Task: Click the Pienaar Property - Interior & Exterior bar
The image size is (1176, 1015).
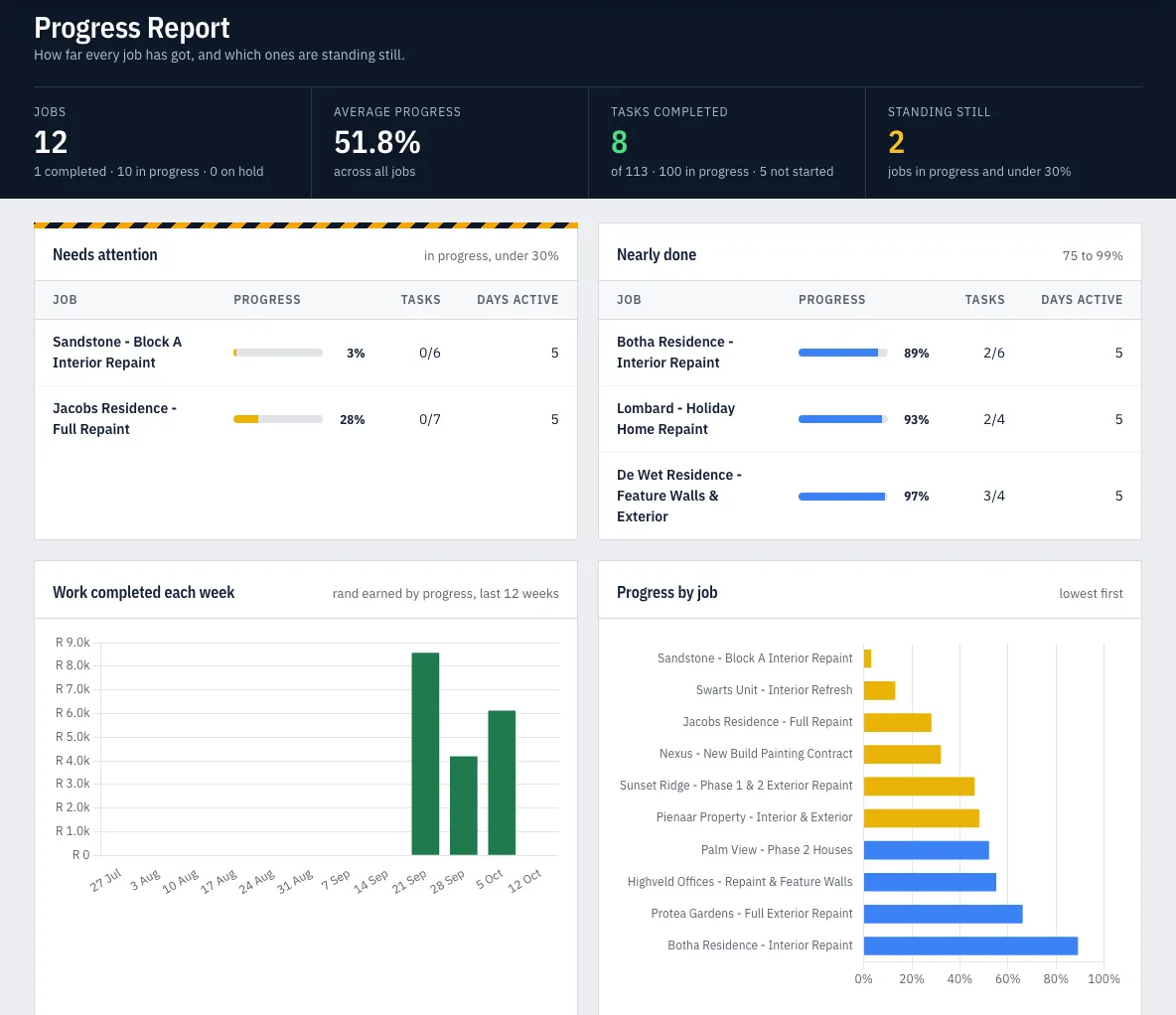Action: [922, 817]
